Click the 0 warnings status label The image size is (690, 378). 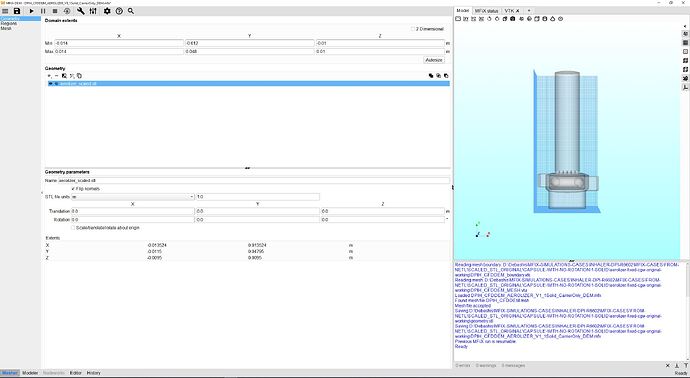(486, 366)
